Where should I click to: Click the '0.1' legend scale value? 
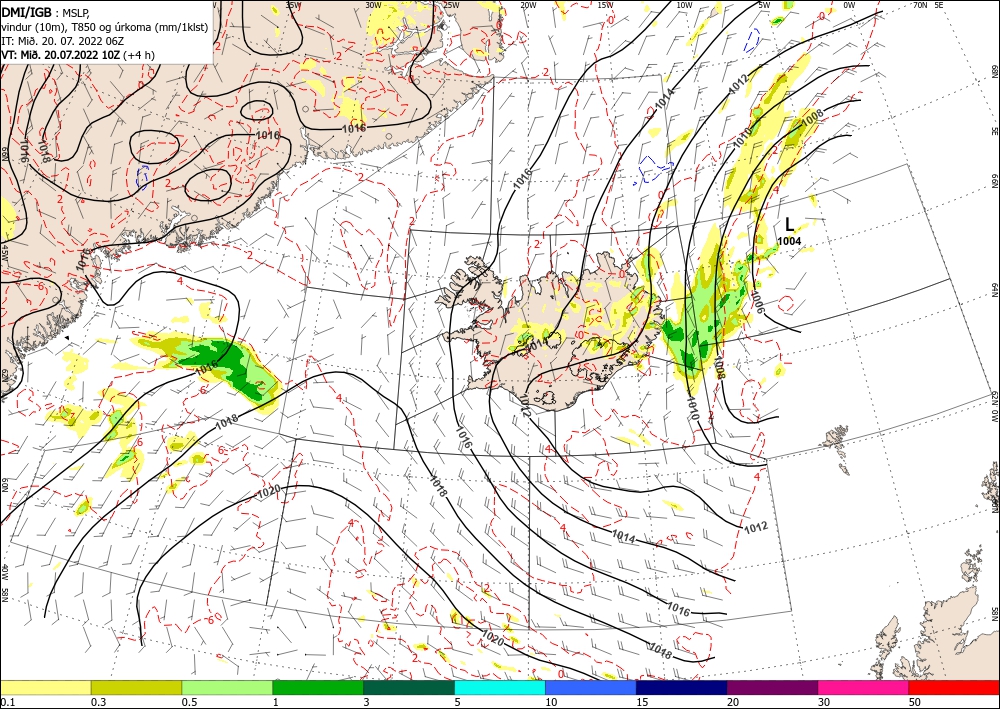[6, 702]
